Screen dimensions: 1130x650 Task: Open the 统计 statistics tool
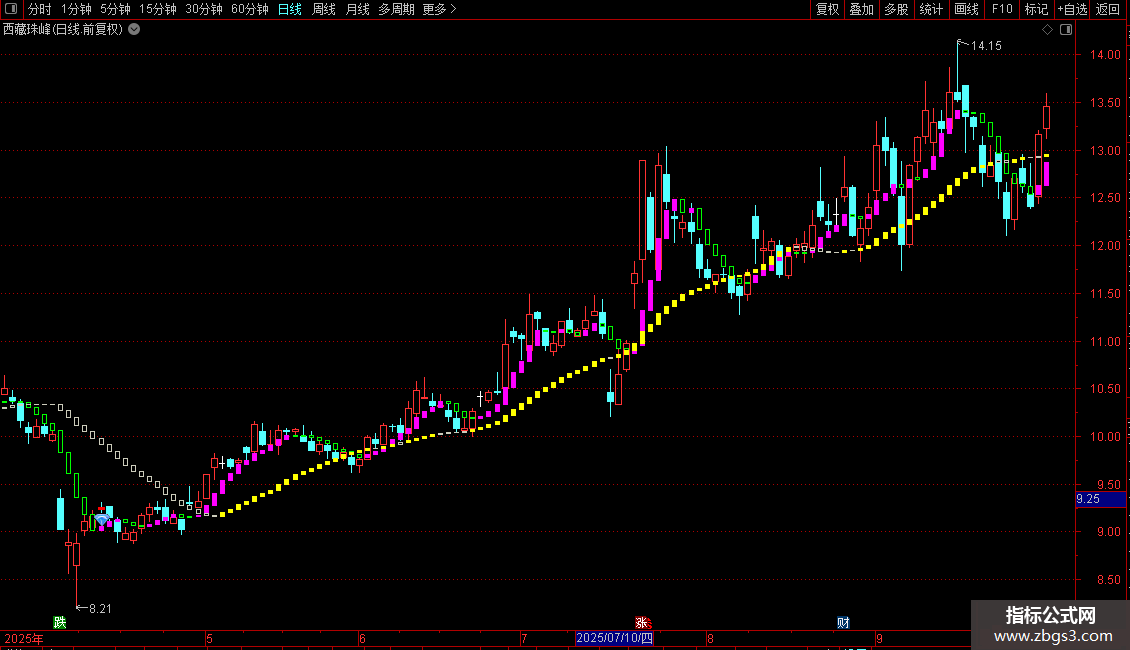click(x=931, y=9)
